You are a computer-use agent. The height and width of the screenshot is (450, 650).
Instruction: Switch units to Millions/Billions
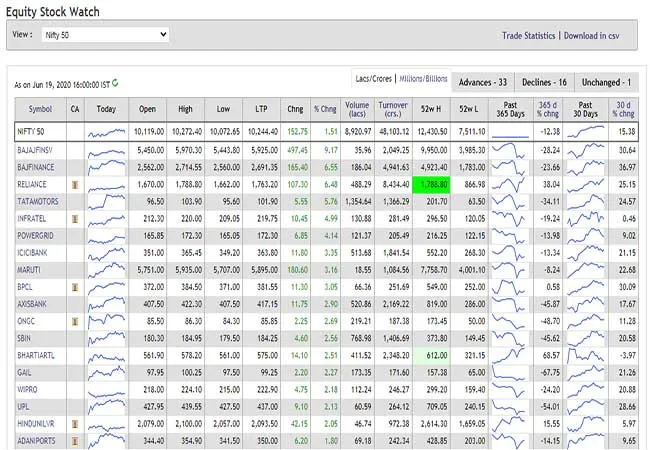coord(423,79)
